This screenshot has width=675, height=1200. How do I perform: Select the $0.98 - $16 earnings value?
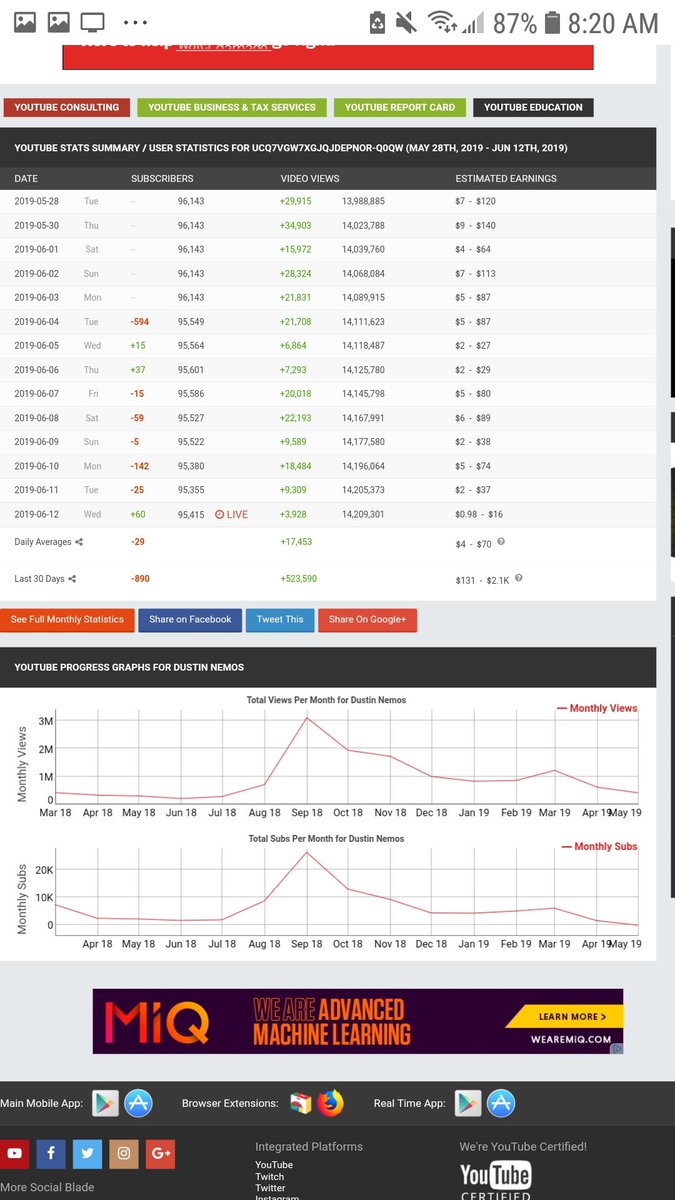[x=479, y=515]
